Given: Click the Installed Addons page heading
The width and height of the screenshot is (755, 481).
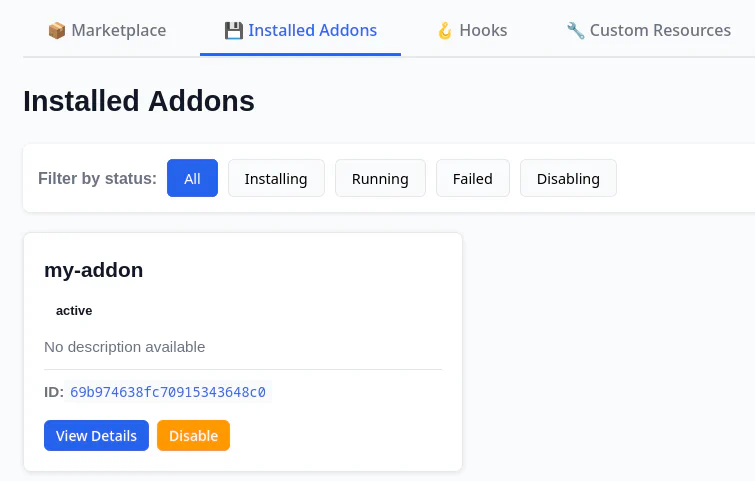Looking at the screenshot, I should click(139, 101).
